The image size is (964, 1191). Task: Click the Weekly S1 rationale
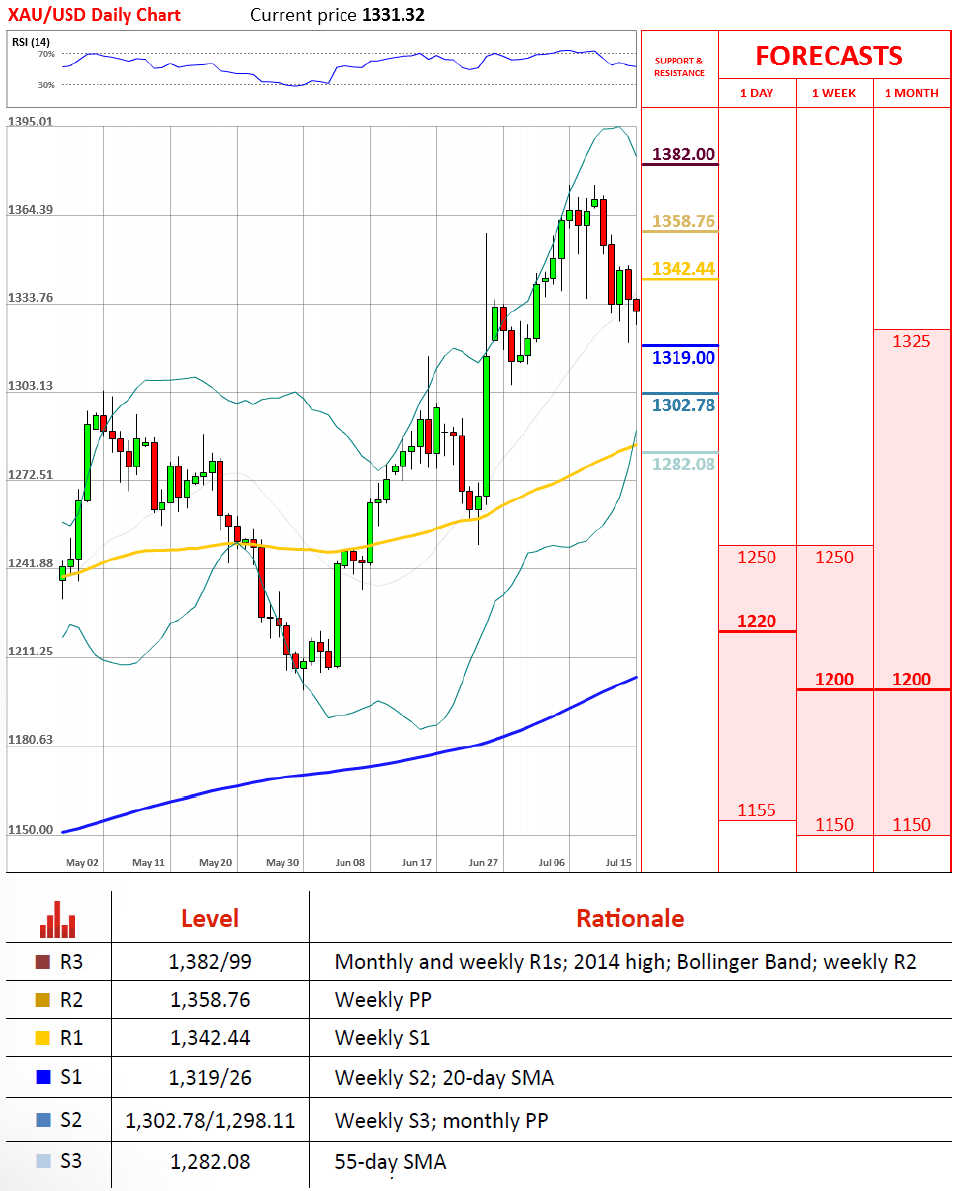(382, 1038)
